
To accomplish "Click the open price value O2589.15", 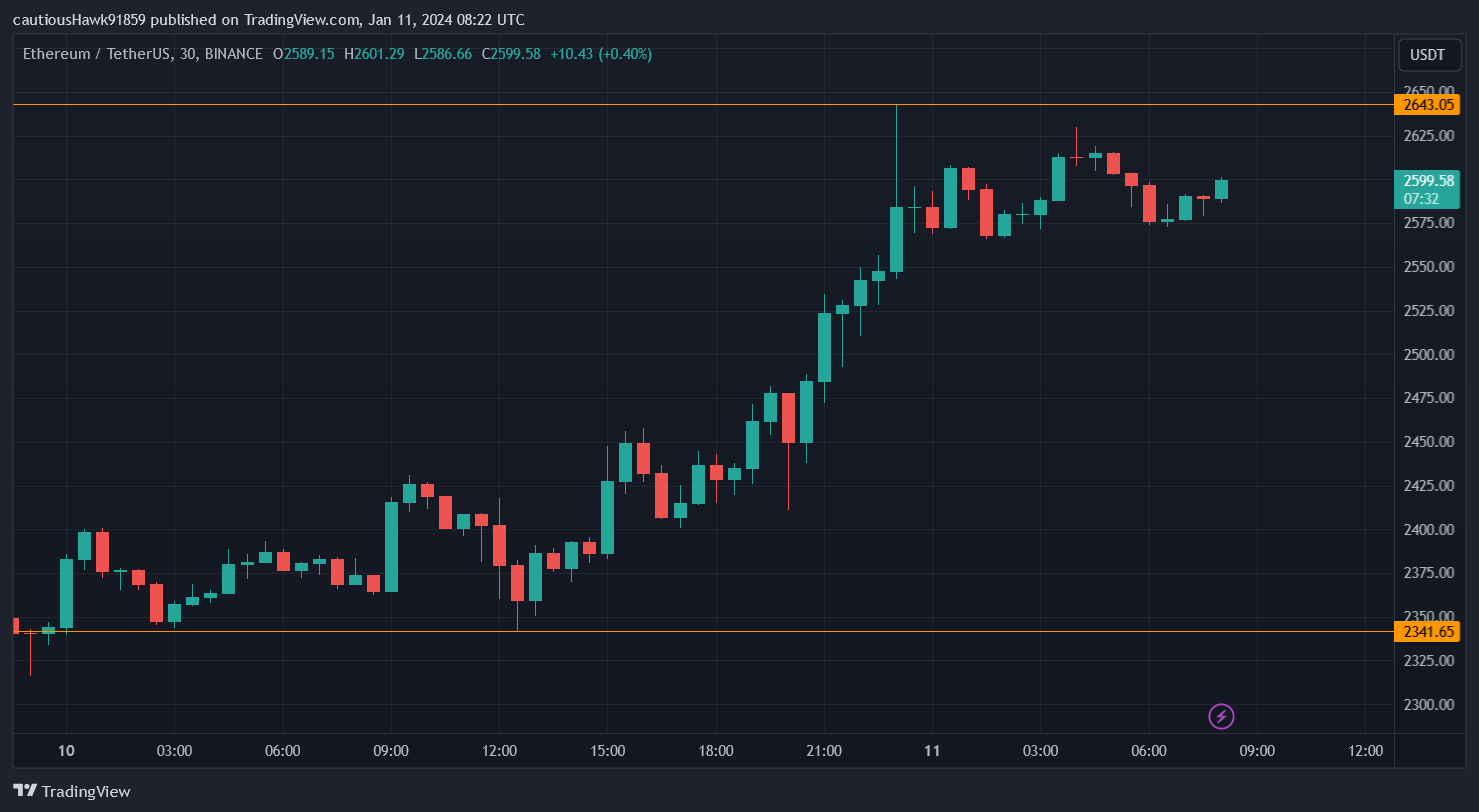I will coord(305,54).
